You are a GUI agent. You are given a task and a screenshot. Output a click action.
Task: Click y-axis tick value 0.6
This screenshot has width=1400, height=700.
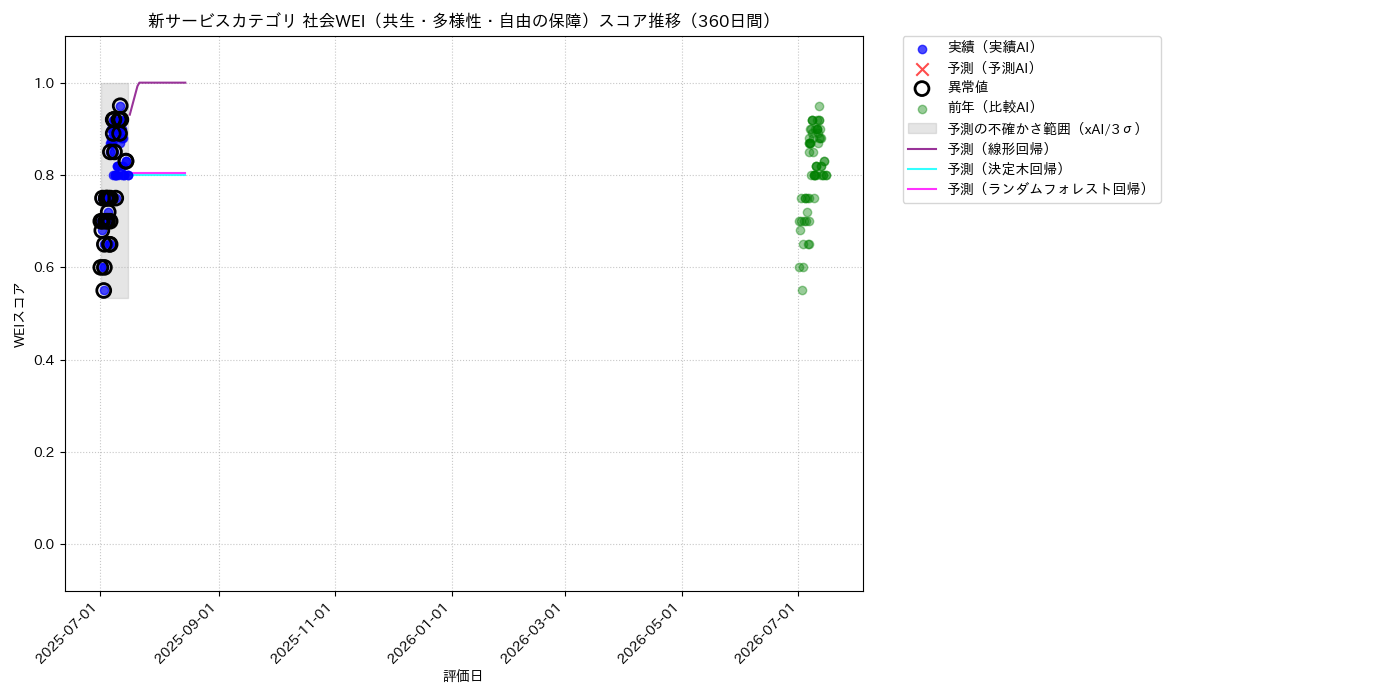tap(45, 267)
